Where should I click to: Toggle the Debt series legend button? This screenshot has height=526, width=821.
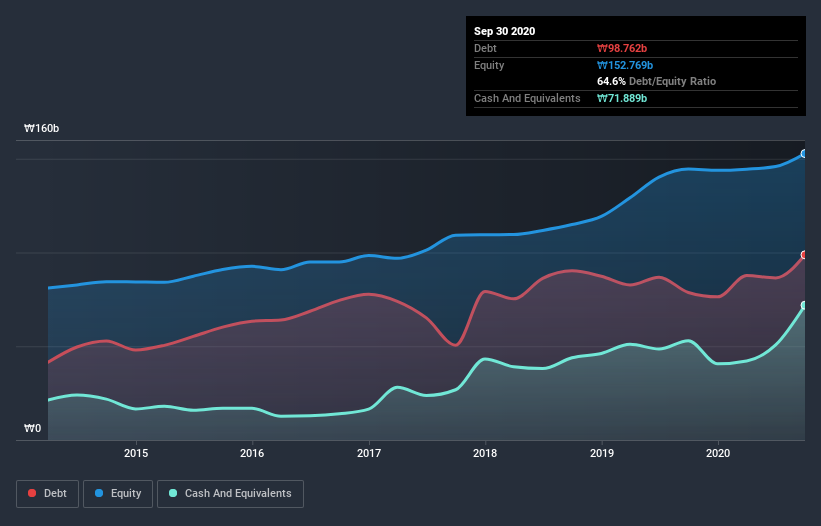click(48, 494)
